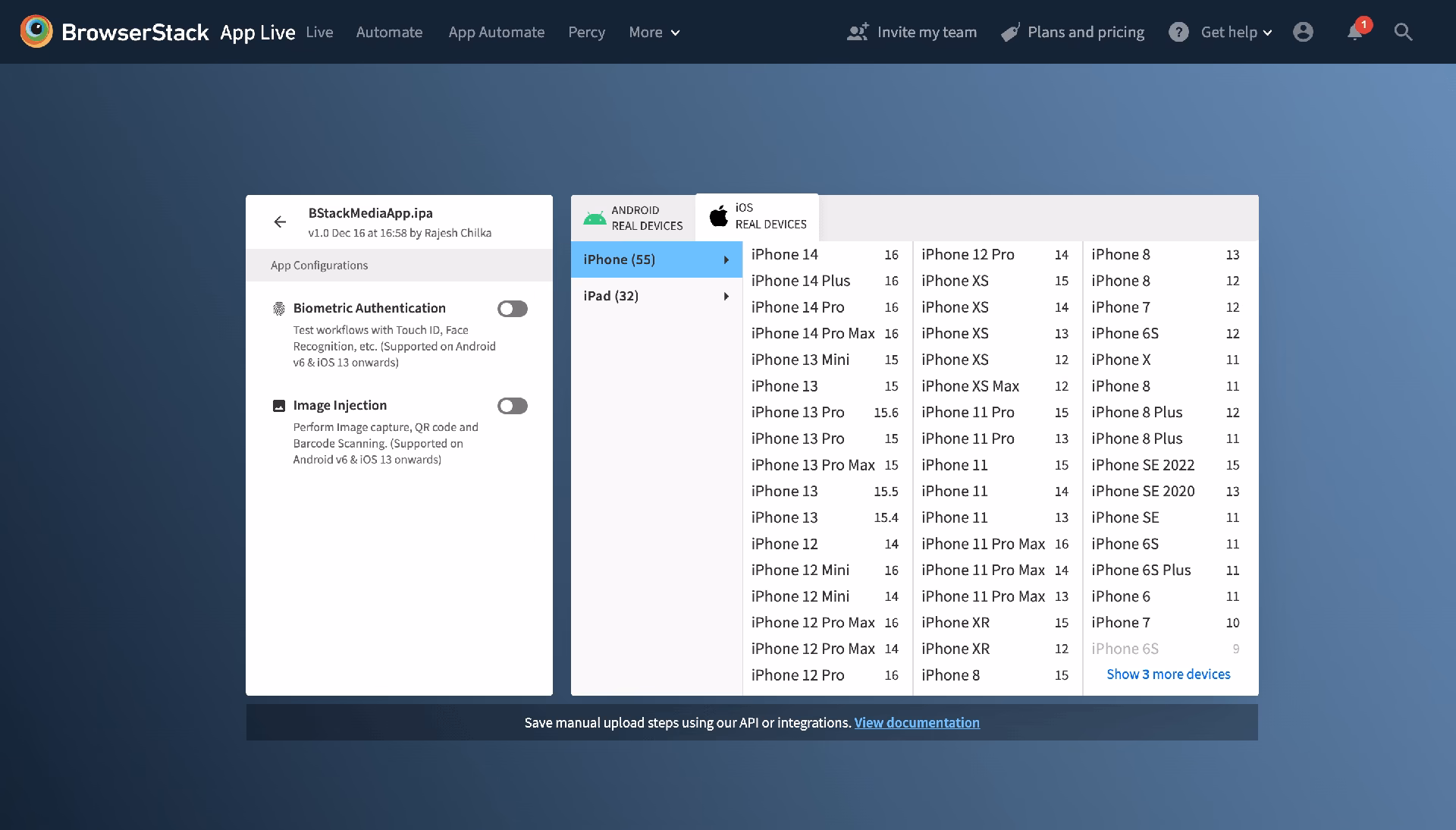1456x830 pixels.
Task: Open the App Automate menu item
Action: coord(496,32)
